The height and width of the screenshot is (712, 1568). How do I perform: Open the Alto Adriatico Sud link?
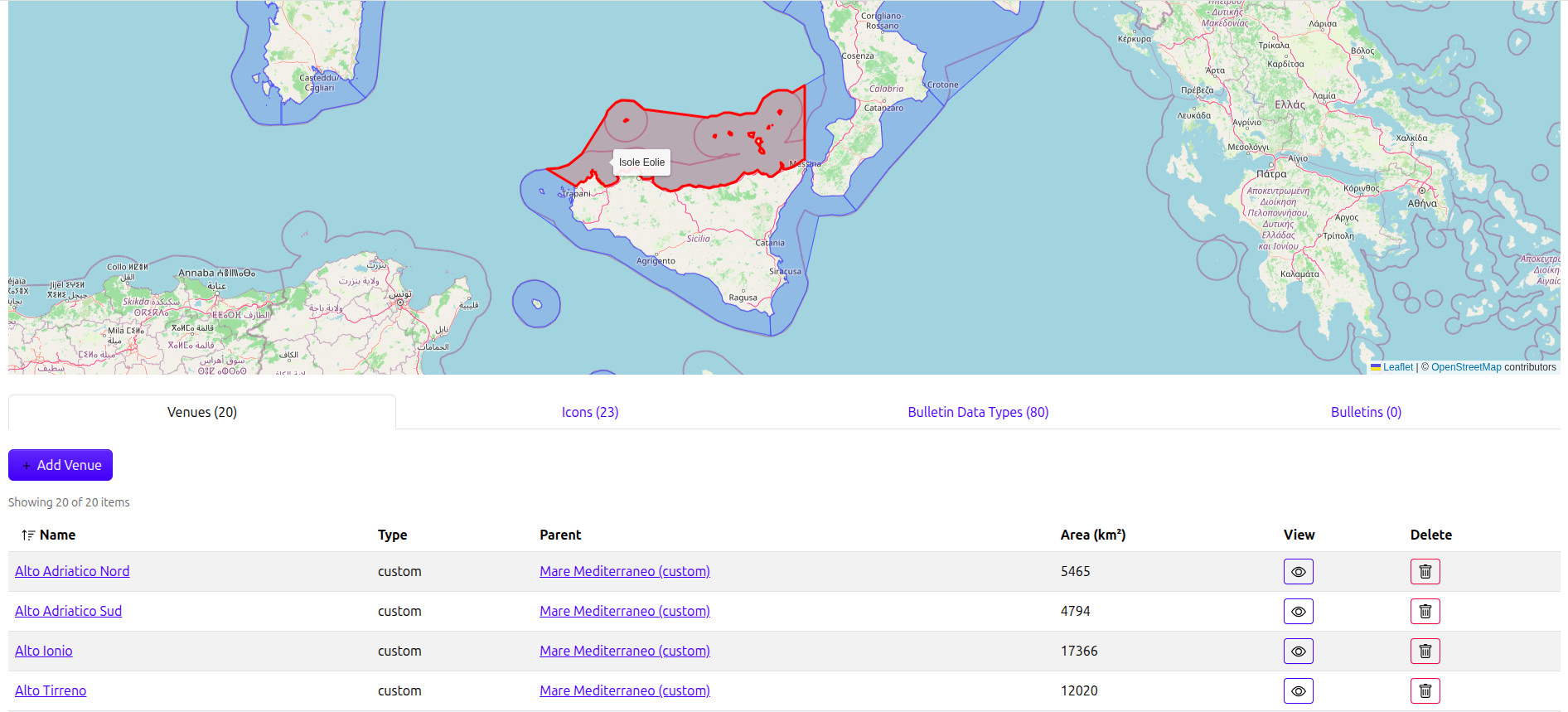pyautogui.click(x=68, y=611)
